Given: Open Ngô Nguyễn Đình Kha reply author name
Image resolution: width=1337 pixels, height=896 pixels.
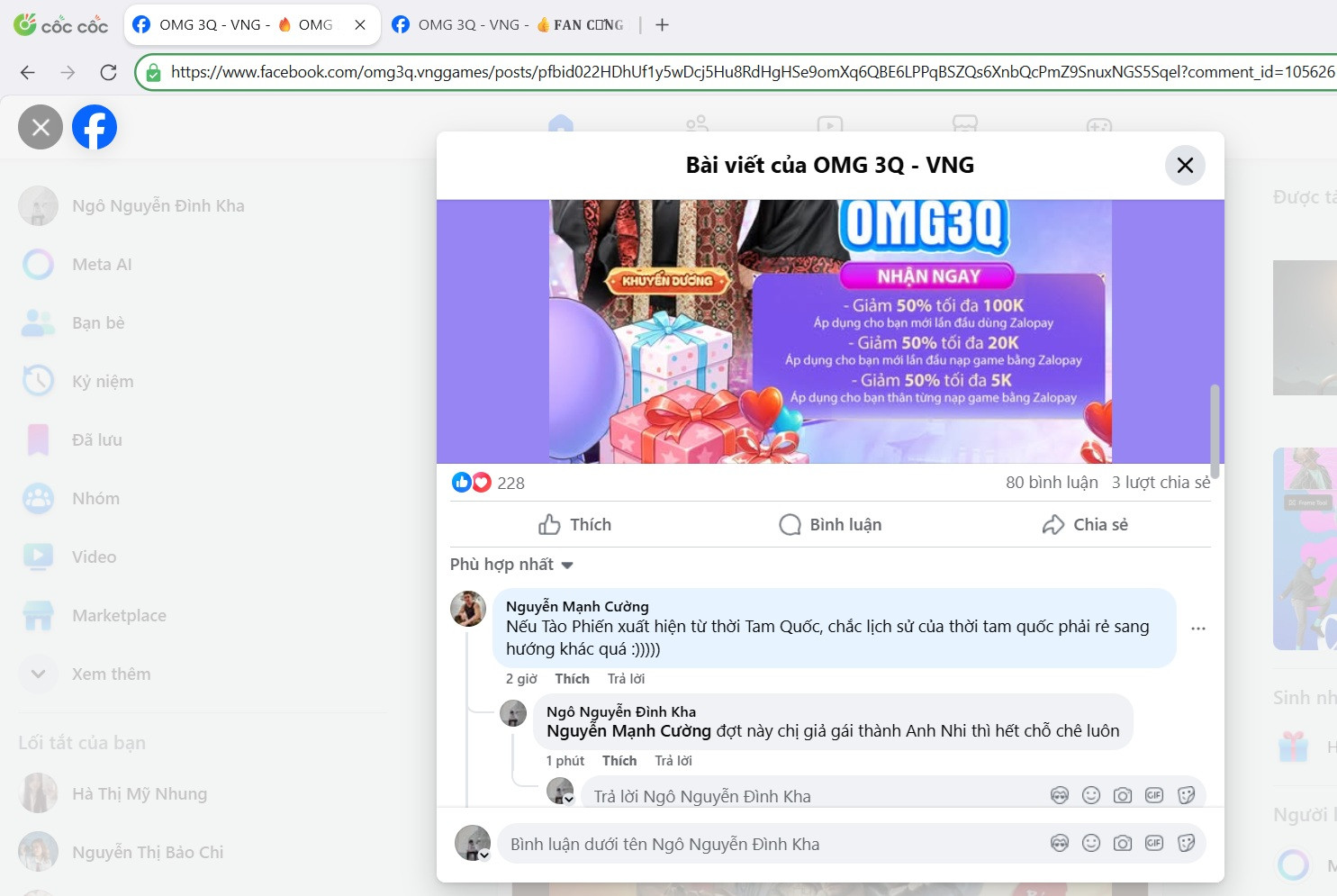Looking at the screenshot, I should [621, 711].
